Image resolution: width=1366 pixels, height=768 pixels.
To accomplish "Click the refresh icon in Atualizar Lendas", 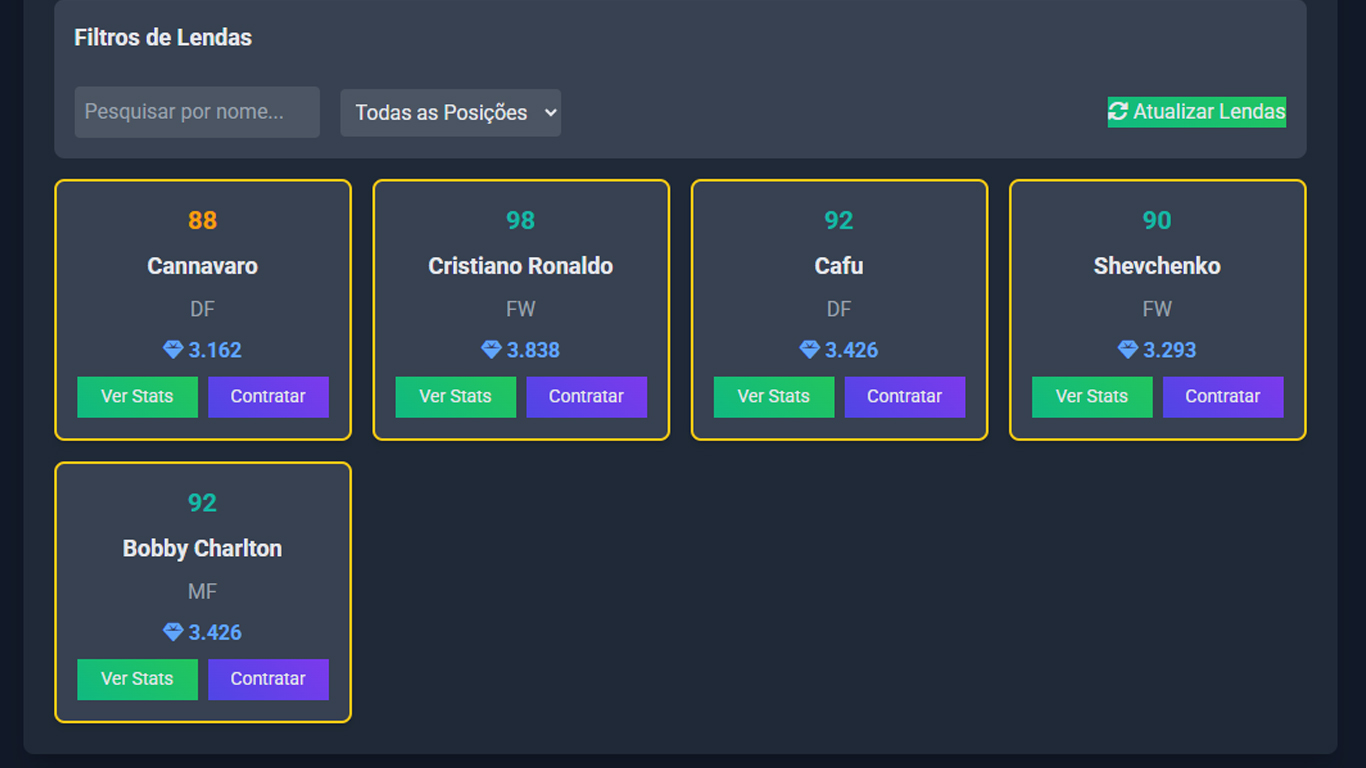I will [x=1118, y=112].
